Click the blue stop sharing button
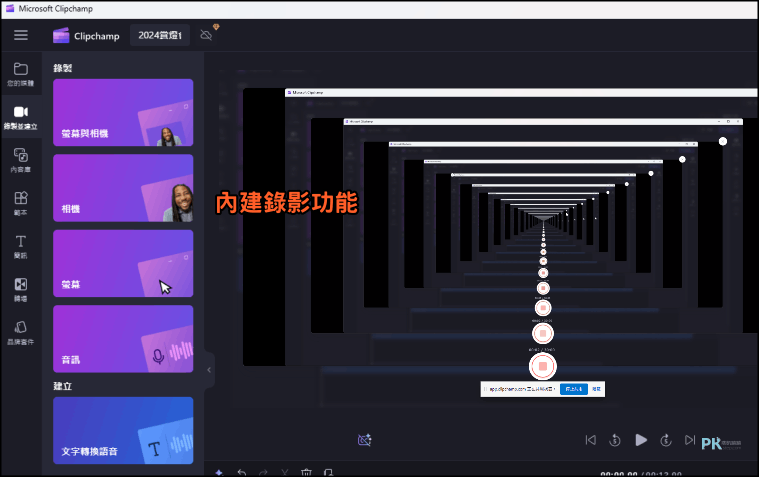This screenshot has width=759, height=477. pyautogui.click(x=574, y=389)
